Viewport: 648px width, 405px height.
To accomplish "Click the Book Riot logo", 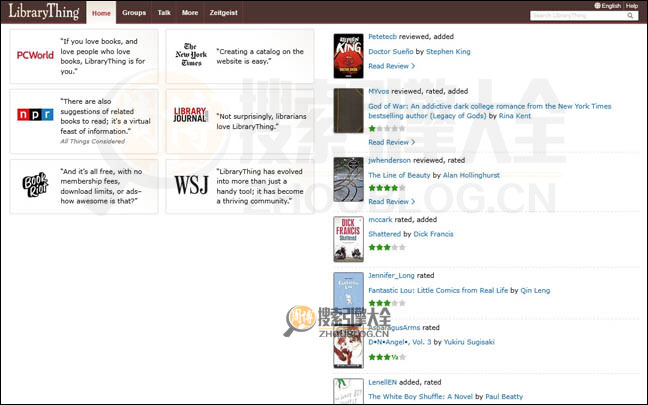I will coord(35,184).
